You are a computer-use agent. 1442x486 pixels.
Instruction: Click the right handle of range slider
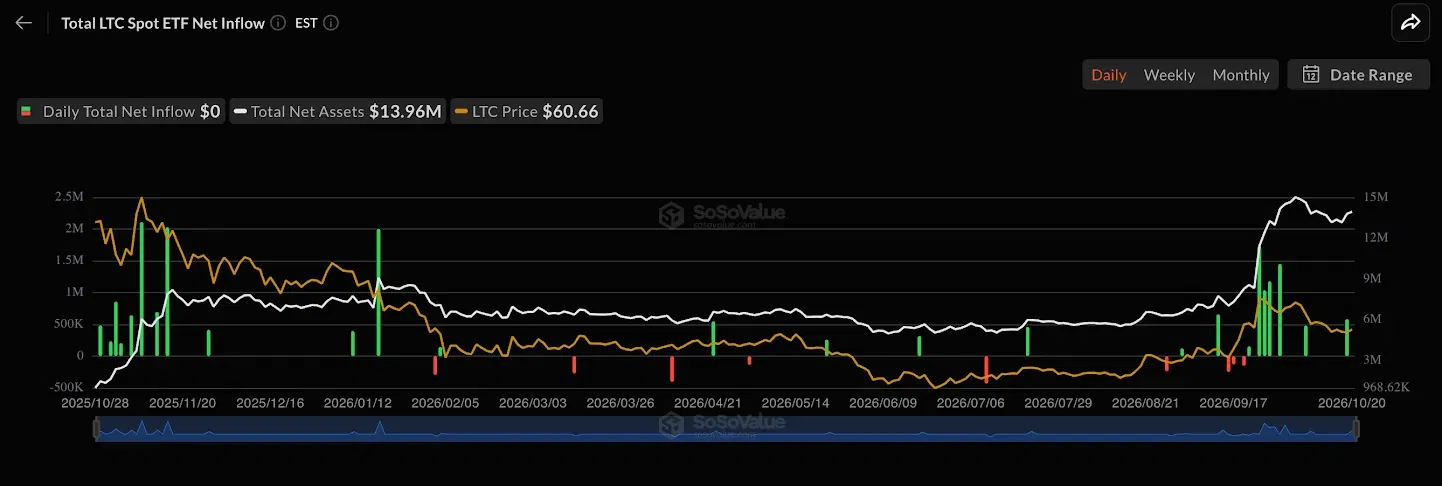tap(1356, 430)
